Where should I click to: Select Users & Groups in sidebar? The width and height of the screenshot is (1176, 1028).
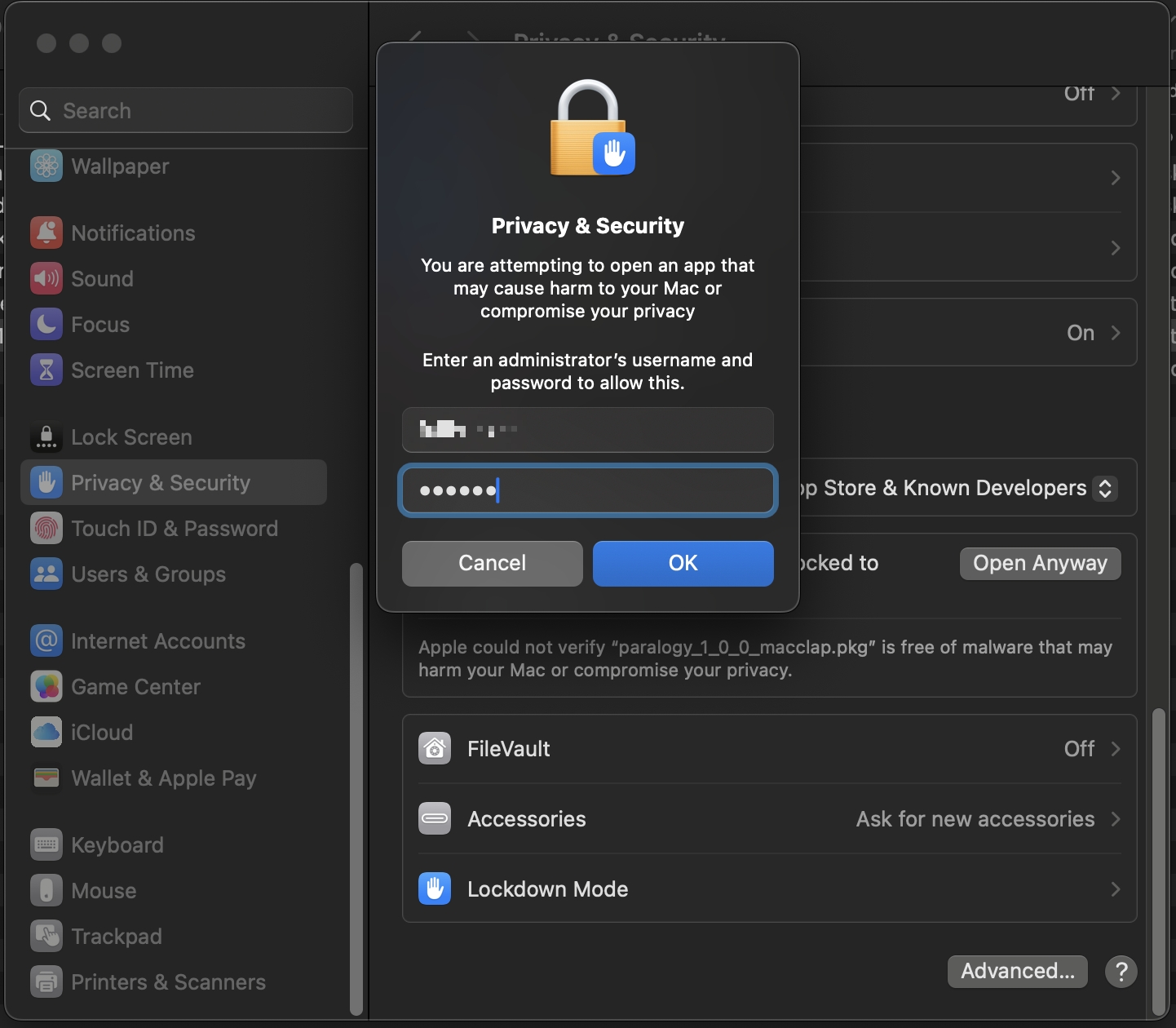pyautogui.click(x=148, y=574)
